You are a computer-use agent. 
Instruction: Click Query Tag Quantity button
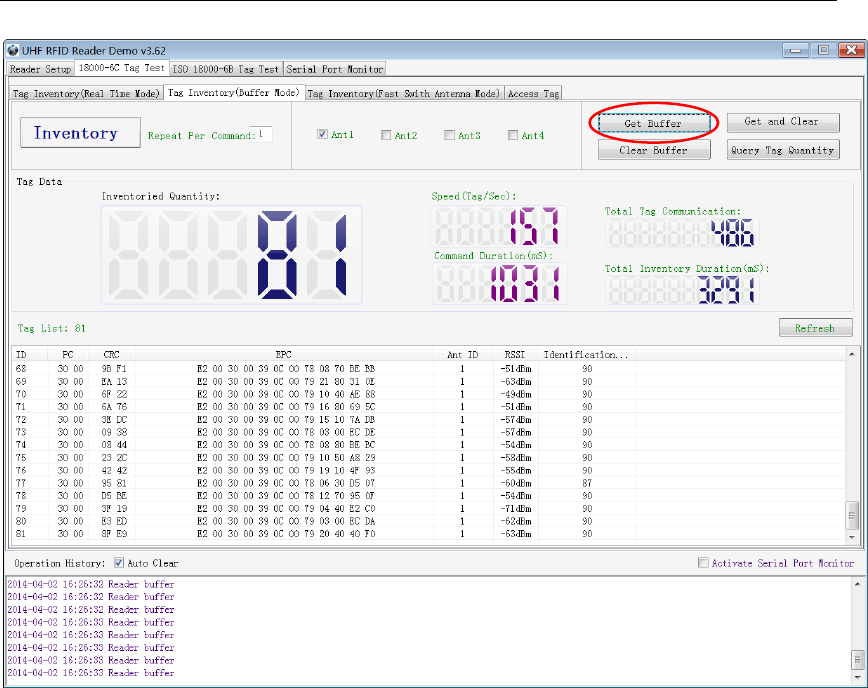click(781, 150)
